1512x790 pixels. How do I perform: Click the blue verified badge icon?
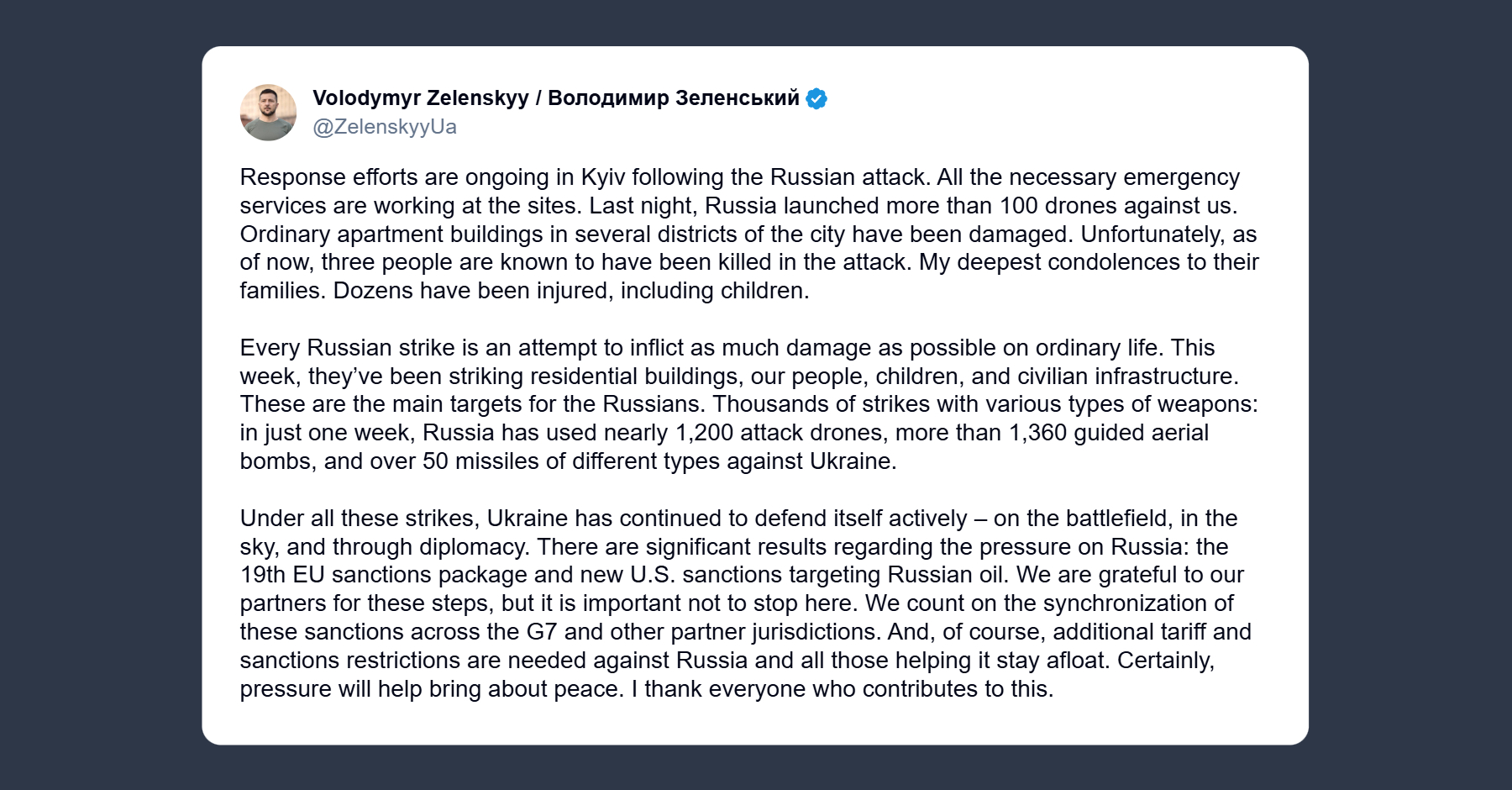coord(816,99)
